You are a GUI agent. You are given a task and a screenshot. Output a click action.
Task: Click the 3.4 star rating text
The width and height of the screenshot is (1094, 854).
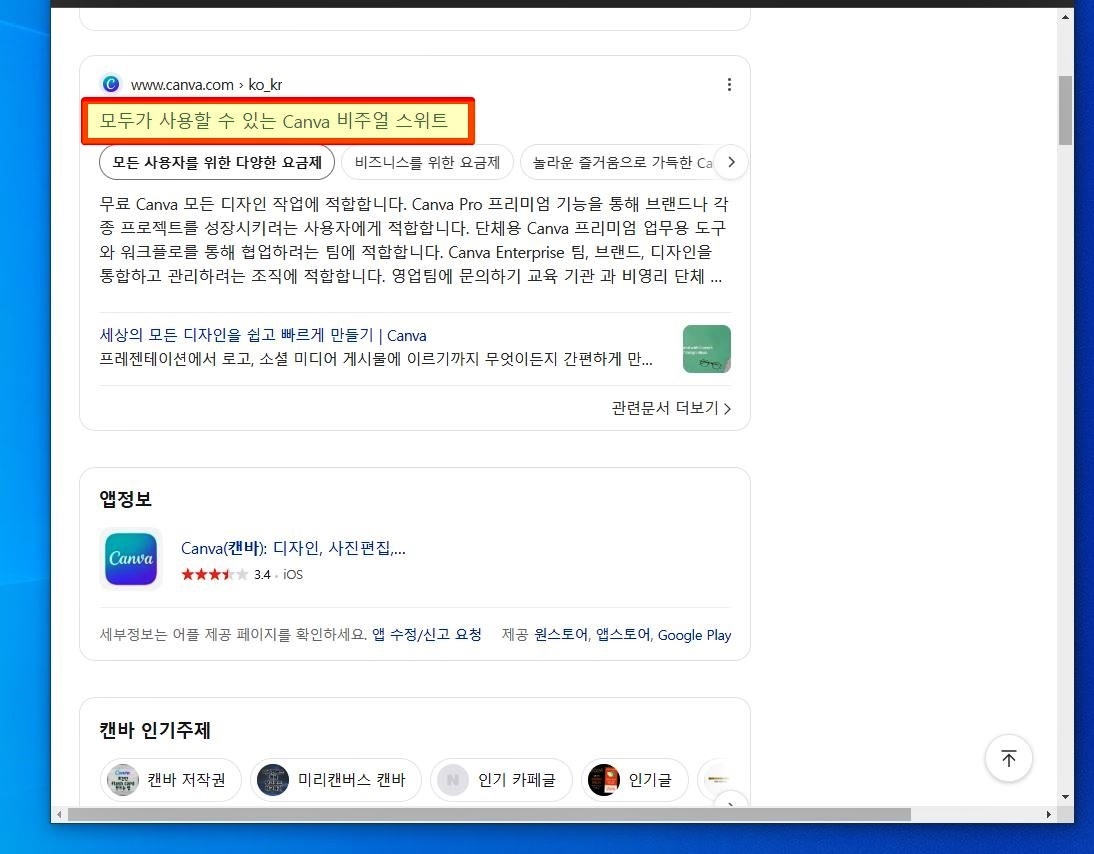262,574
